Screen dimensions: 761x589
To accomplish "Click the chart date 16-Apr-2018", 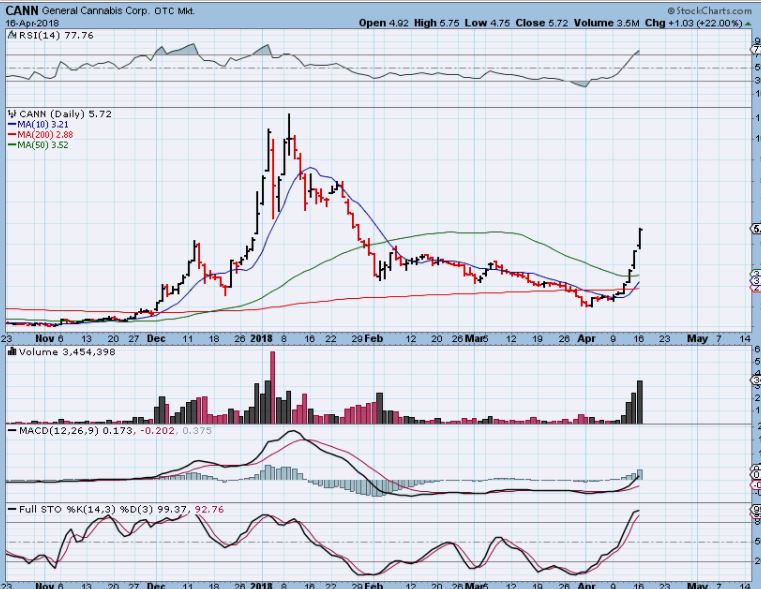I will tap(32, 23).
